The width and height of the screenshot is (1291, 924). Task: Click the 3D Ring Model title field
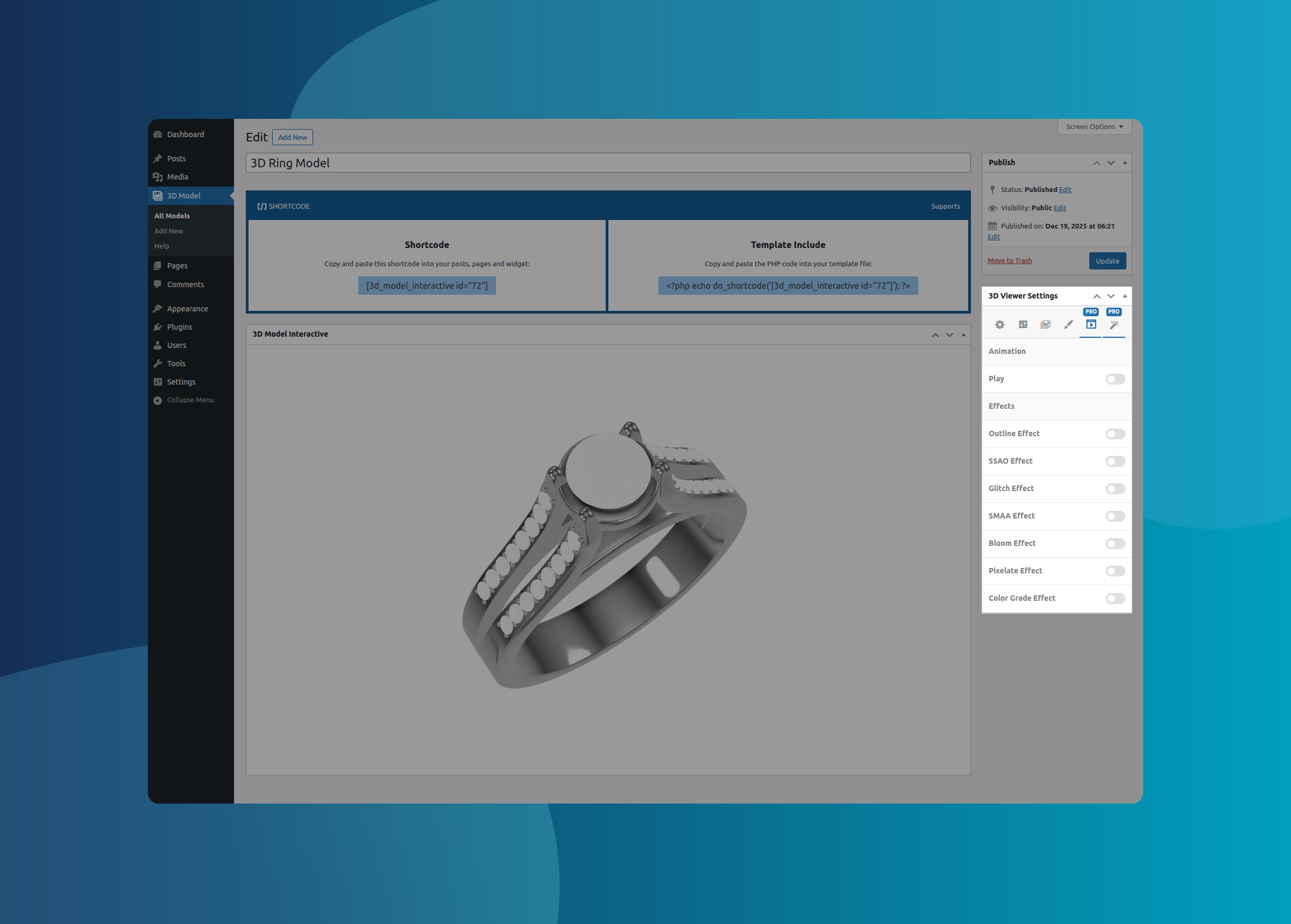point(607,163)
